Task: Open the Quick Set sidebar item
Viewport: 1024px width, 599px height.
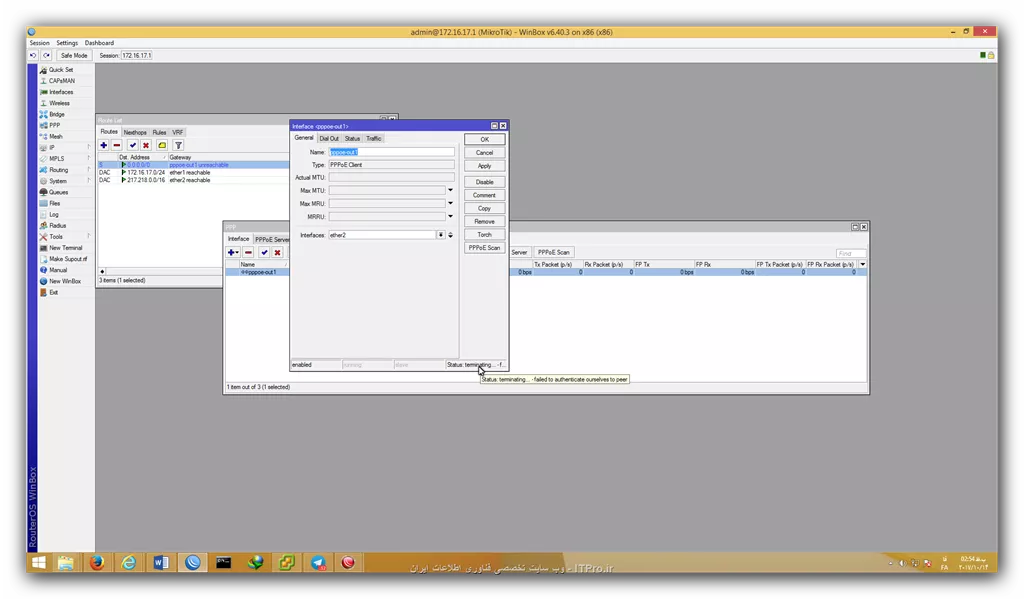Action: pos(61,70)
